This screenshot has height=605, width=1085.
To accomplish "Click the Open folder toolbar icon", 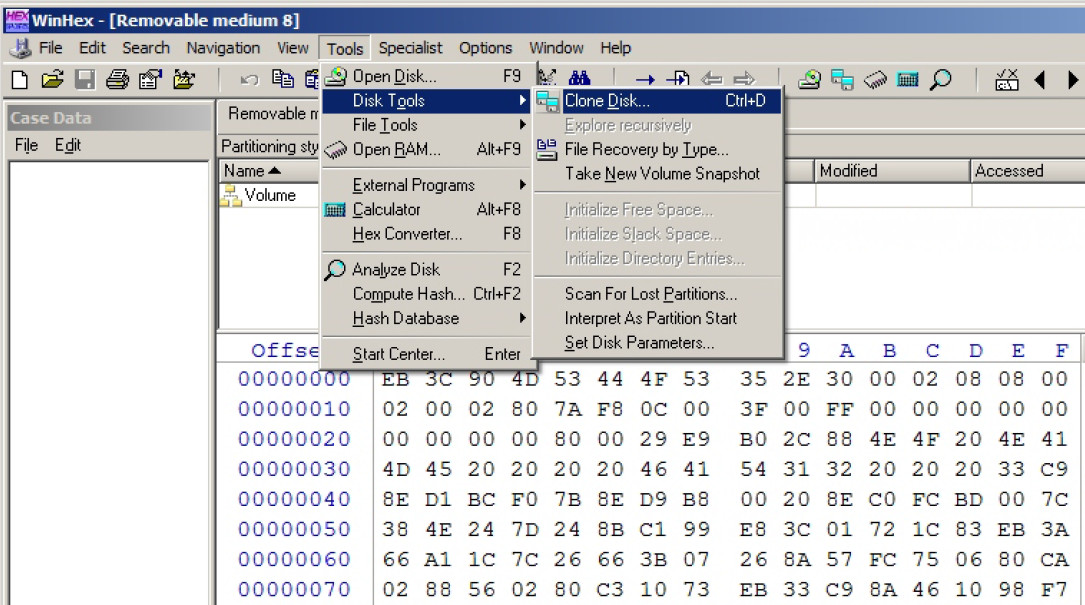I will coord(52,80).
